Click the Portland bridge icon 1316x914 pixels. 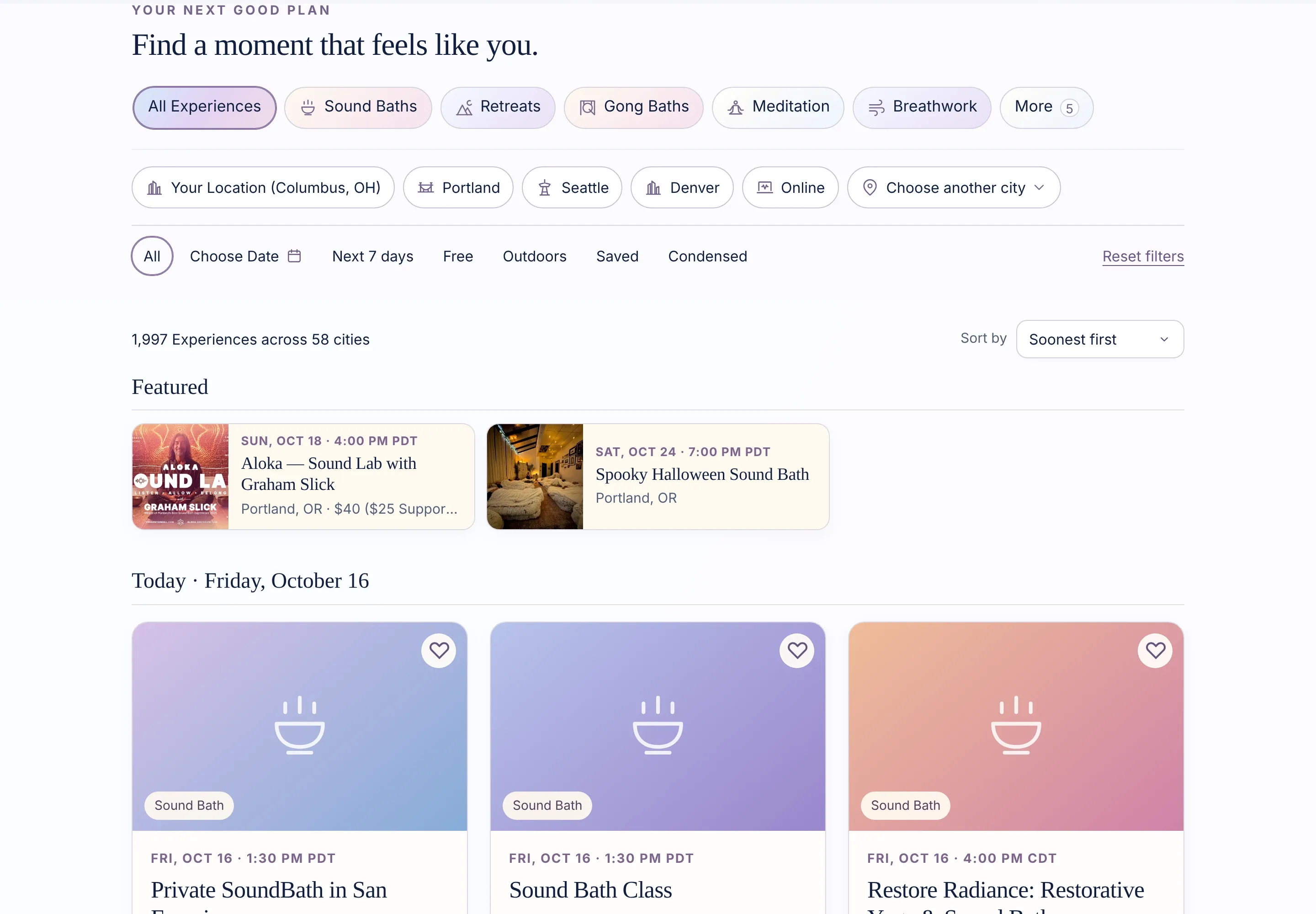[x=425, y=188]
